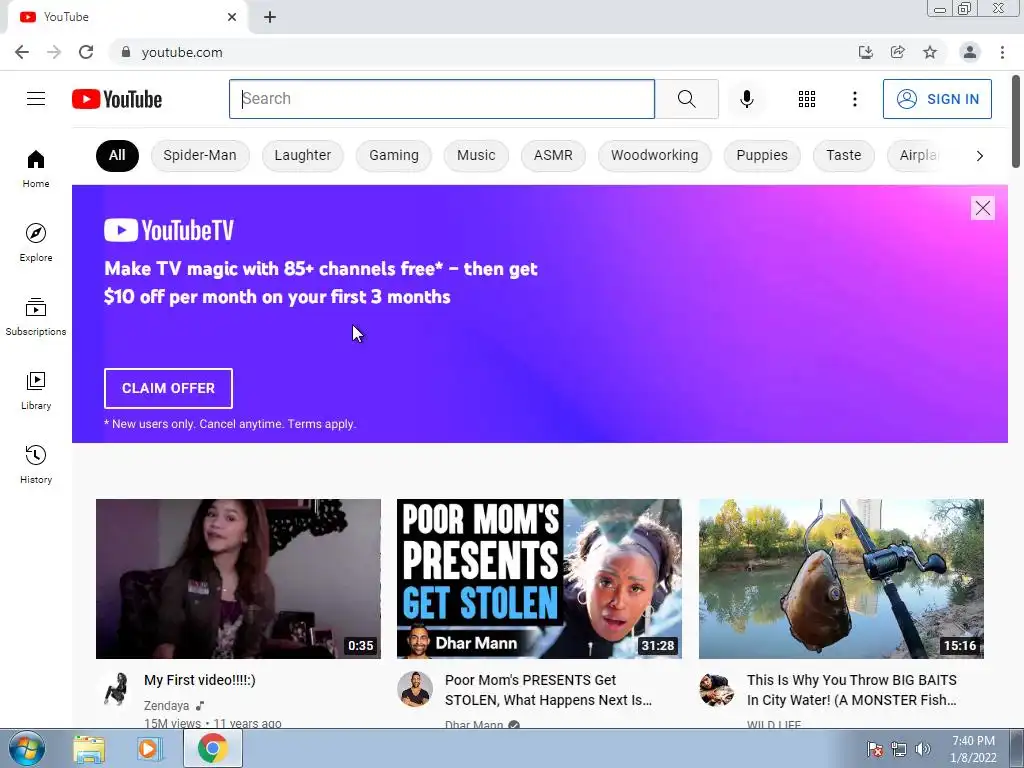
Task: Click the taskbar clock 7:40 PM
Action: (973, 741)
